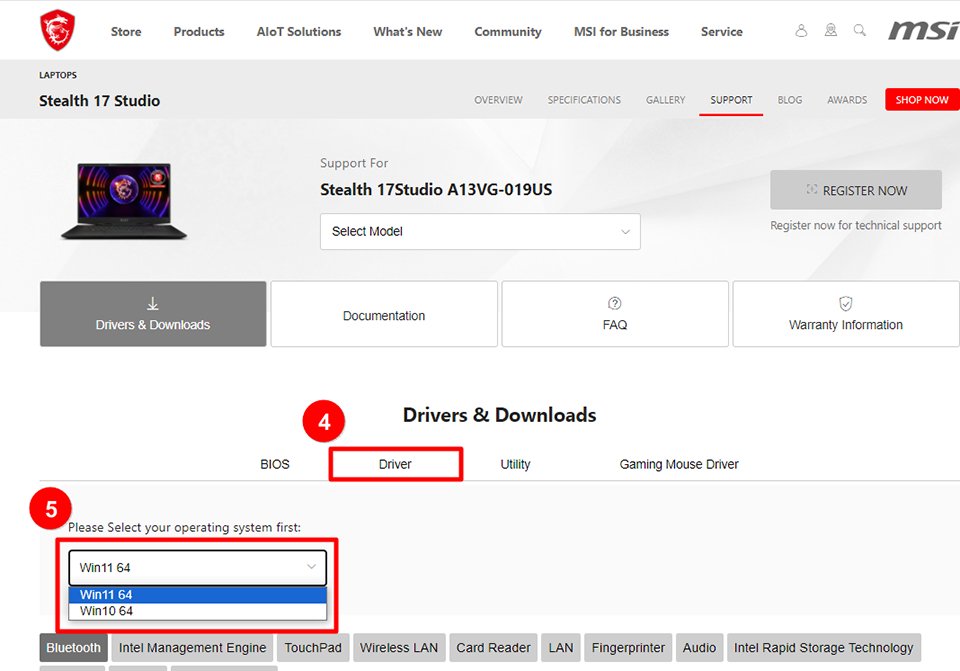Image resolution: width=960 pixels, height=671 pixels.
Task: Click the MSI wordmark logo
Action: pos(922,31)
